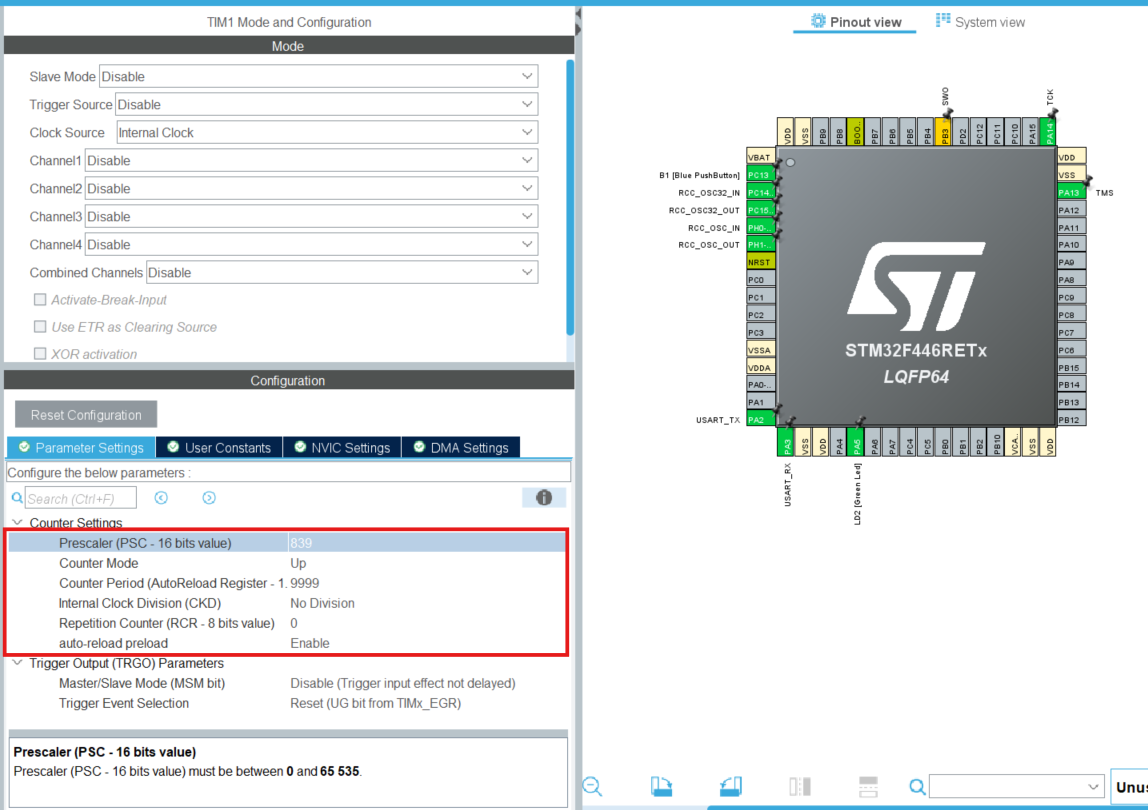This screenshot has width=1148, height=810.
Task: Click the Master/Slave Mode (MSM bit) value
Action: coord(403,683)
